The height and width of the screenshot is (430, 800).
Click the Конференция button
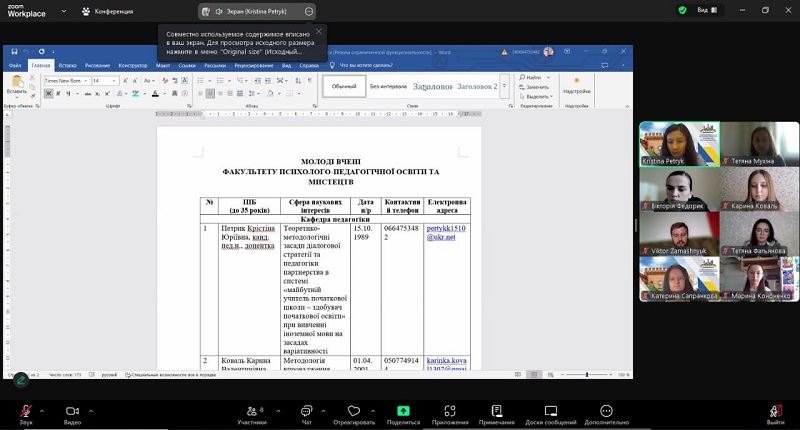pyautogui.click(x=108, y=11)
